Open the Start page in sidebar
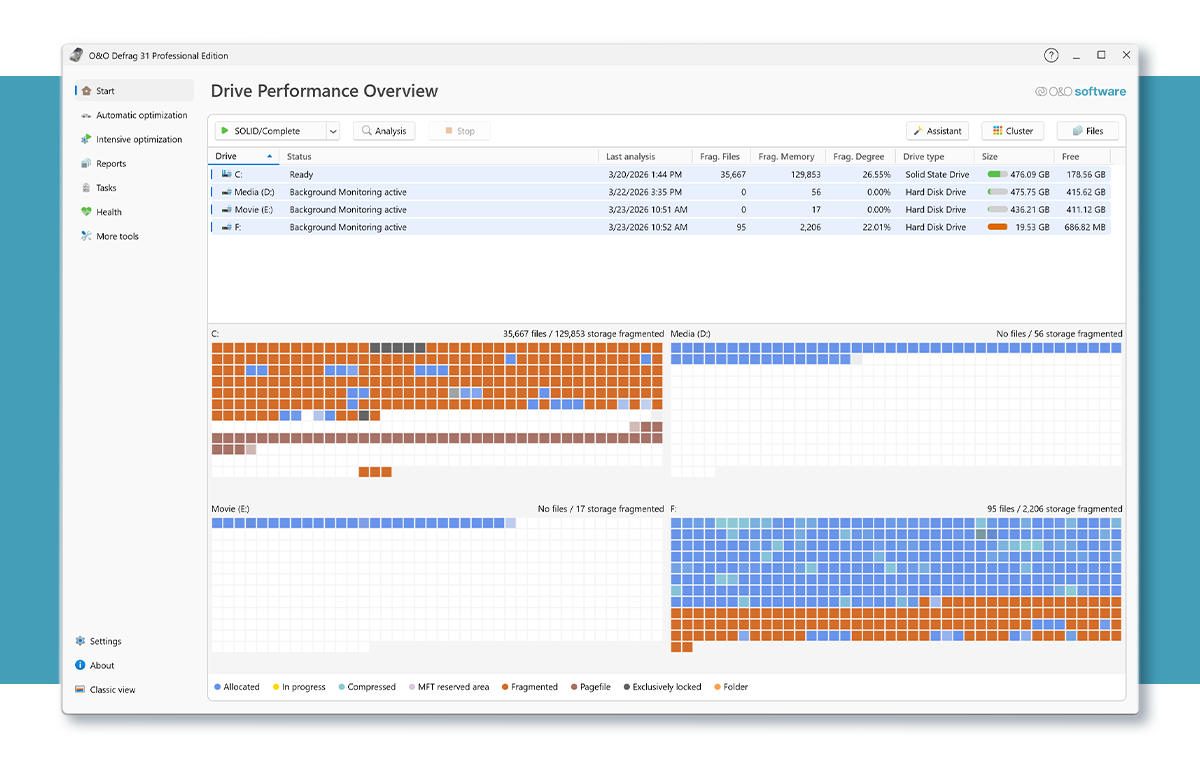 click(x=134, y=91)
